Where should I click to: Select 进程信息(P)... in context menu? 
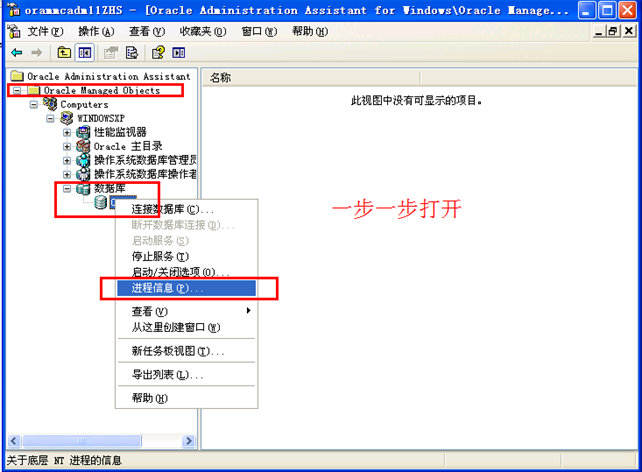(x=186, y=288)
